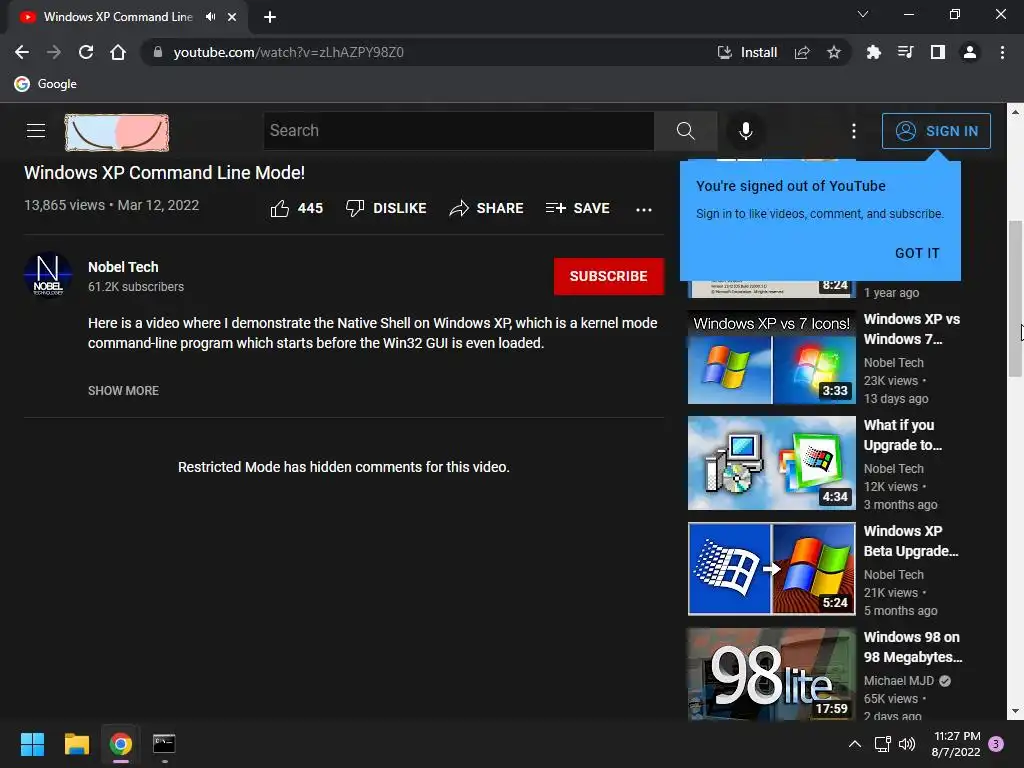
Task: View site info via the padlock icon
Action: (157, 52)
